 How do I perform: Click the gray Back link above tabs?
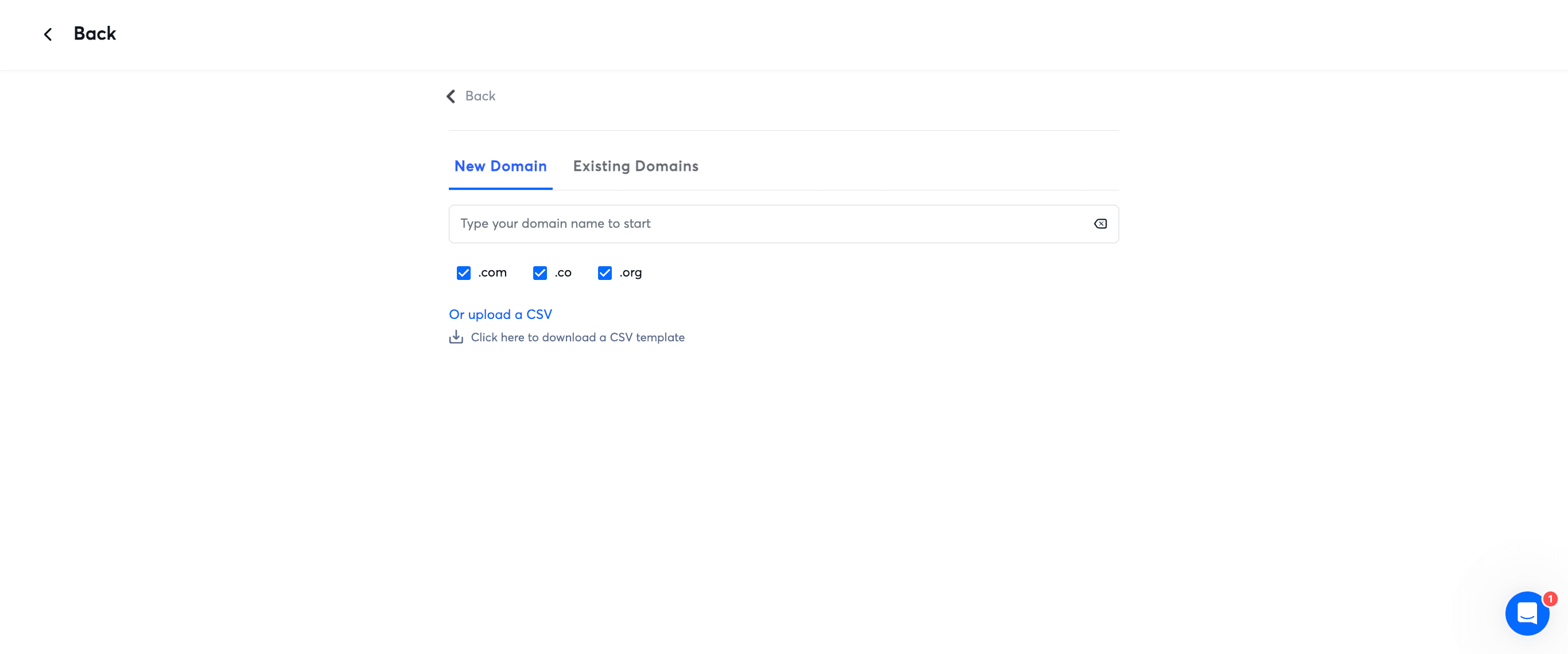tap(480, 96)
